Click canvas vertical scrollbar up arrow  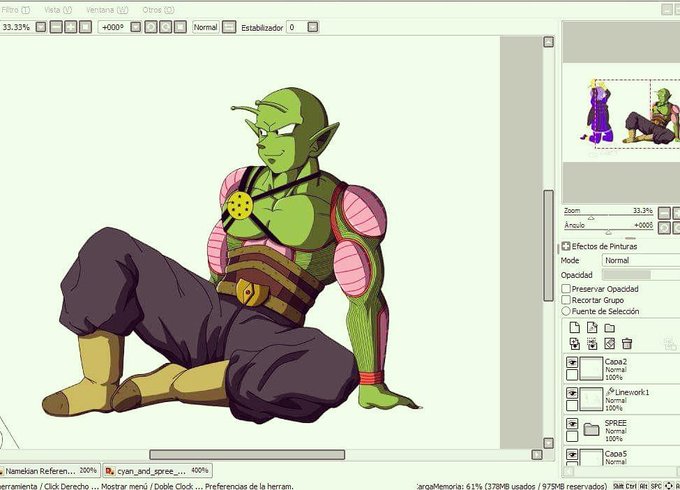click(x=549, y=42)
